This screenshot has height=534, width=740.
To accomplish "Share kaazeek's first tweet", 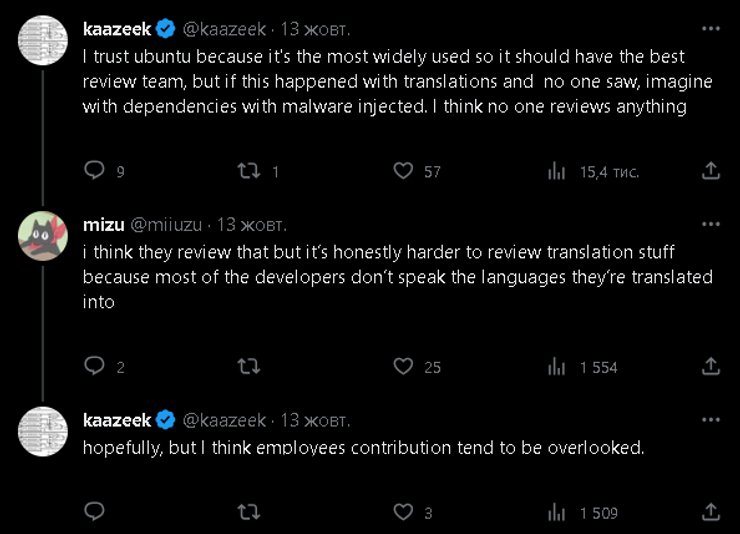I will pyautogui.click(x=711, y=171).
